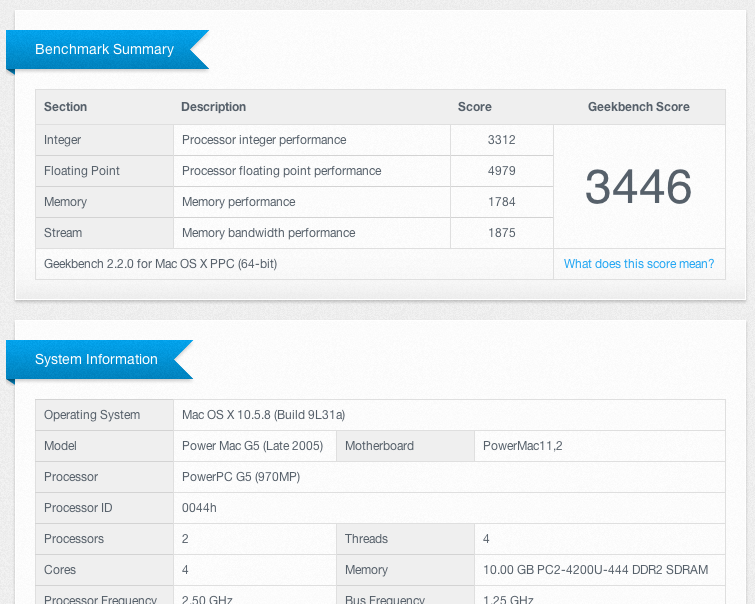Click the 'Memory performance' description cell
The height and width of the screenshot is (604, 755).
coord(312,202)
